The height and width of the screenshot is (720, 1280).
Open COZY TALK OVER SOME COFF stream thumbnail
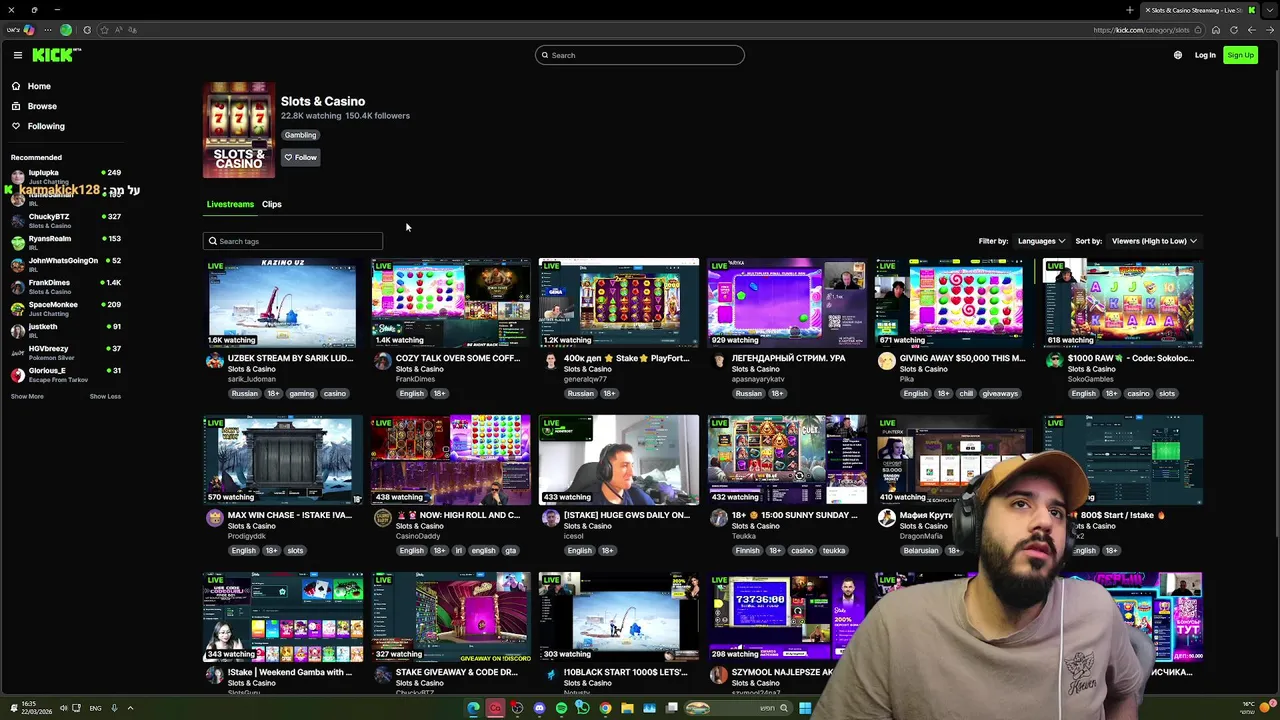click(x=451, y=303)
